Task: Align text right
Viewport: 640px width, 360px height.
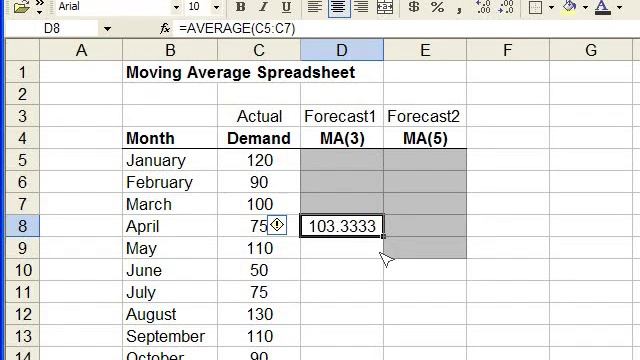Action: [x=361, y=7]
